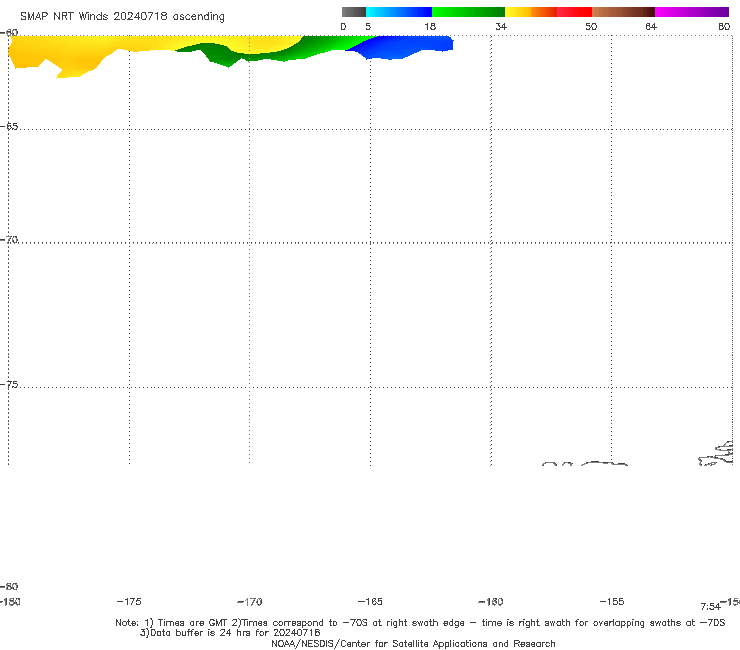
Task: Click the color bar label '18'
Action: coord(430,26)
